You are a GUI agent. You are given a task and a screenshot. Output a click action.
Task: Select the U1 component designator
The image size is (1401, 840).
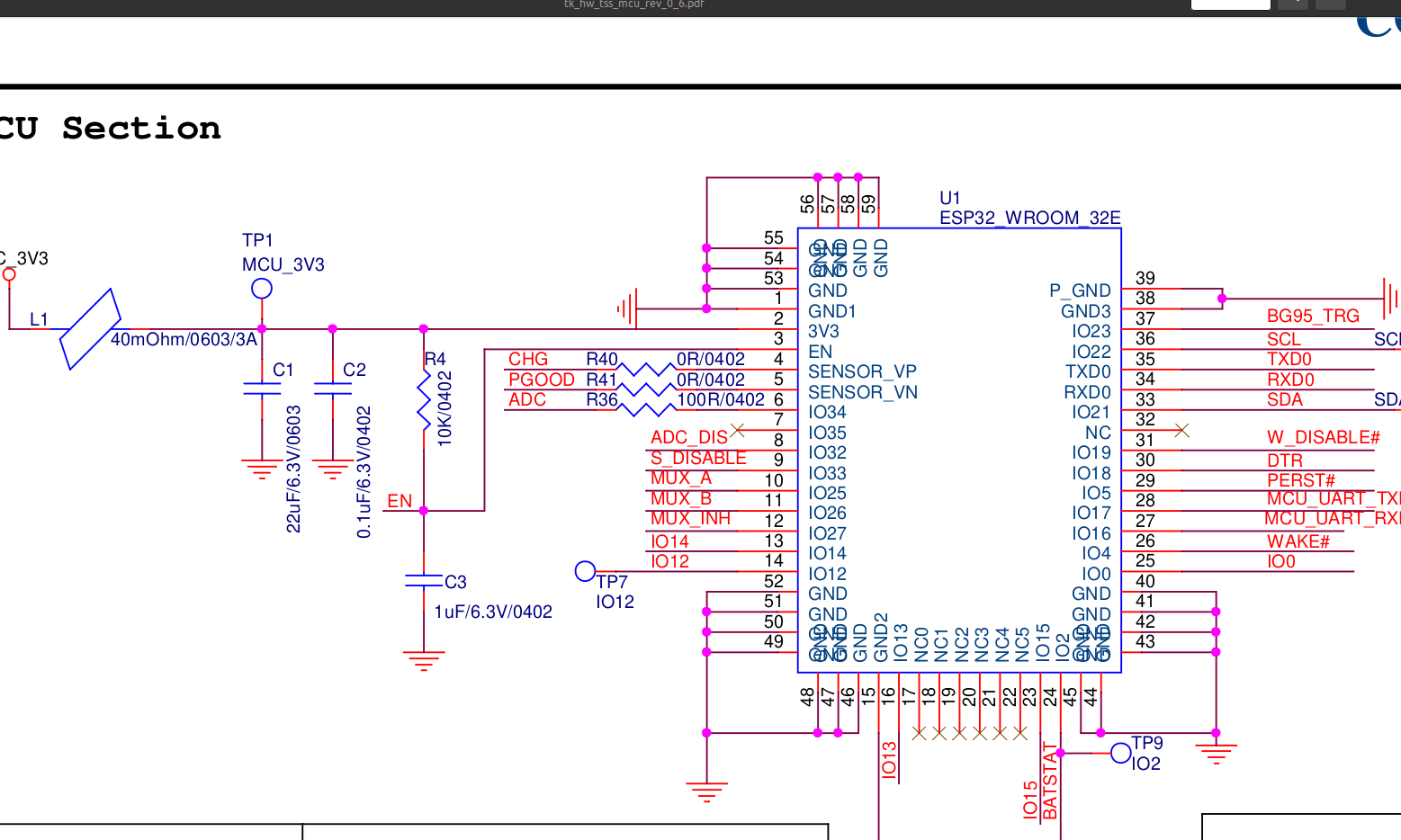point(950,198)
